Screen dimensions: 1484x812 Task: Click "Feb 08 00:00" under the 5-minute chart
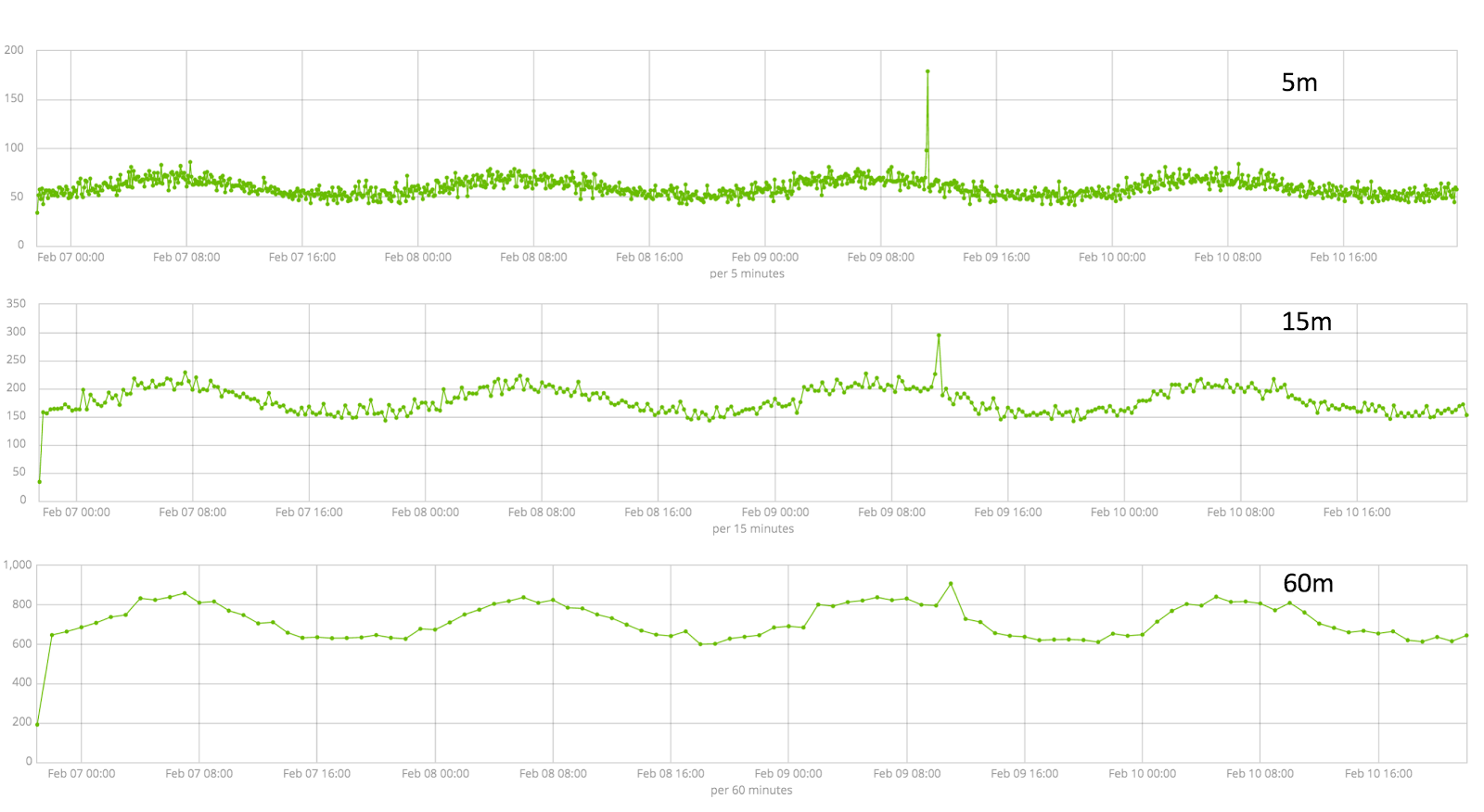coord(417,257)
